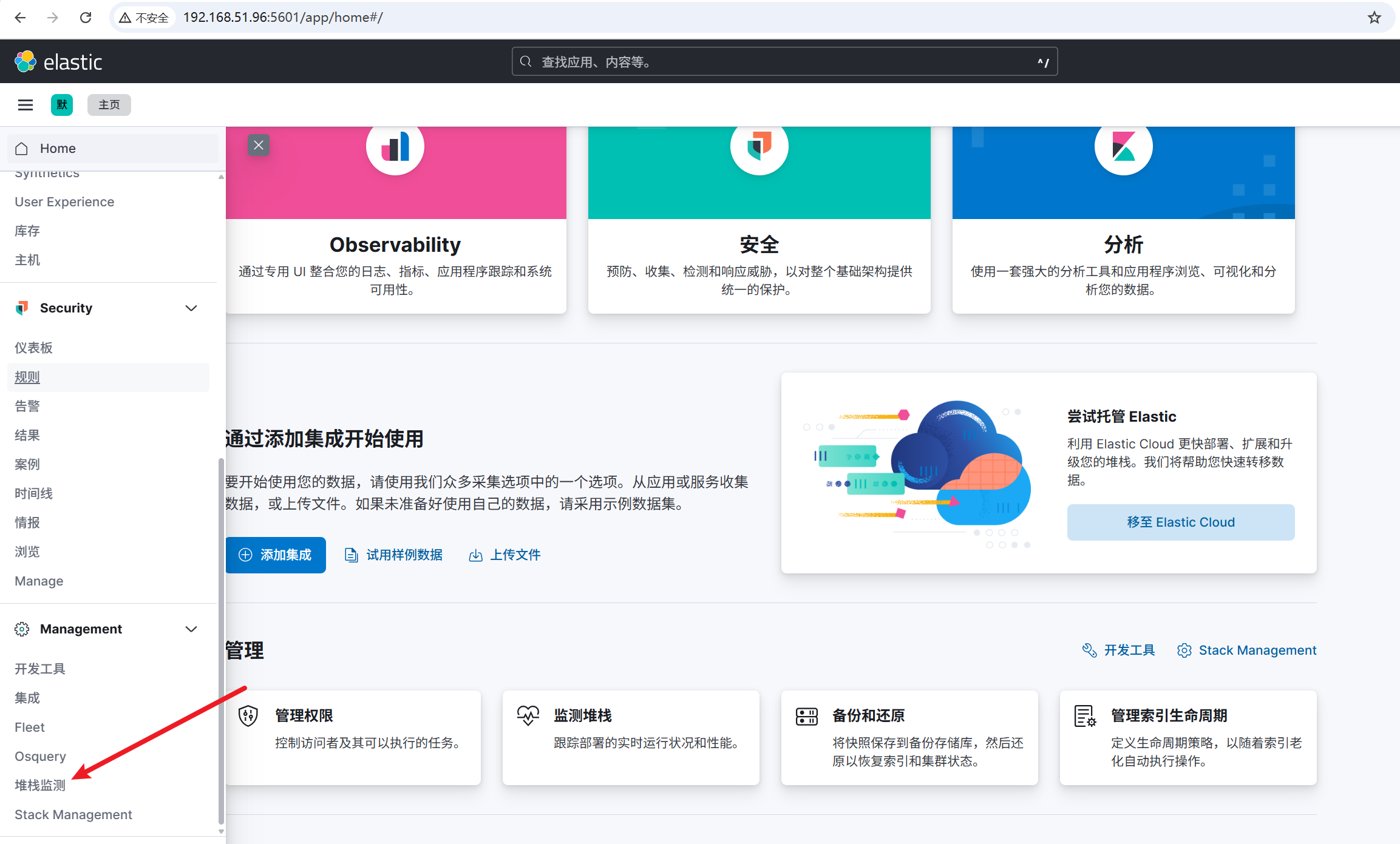Screen dimensions: 1400x844
Task: Collapse the Management nav section
Action: click(x=191, y=629)
